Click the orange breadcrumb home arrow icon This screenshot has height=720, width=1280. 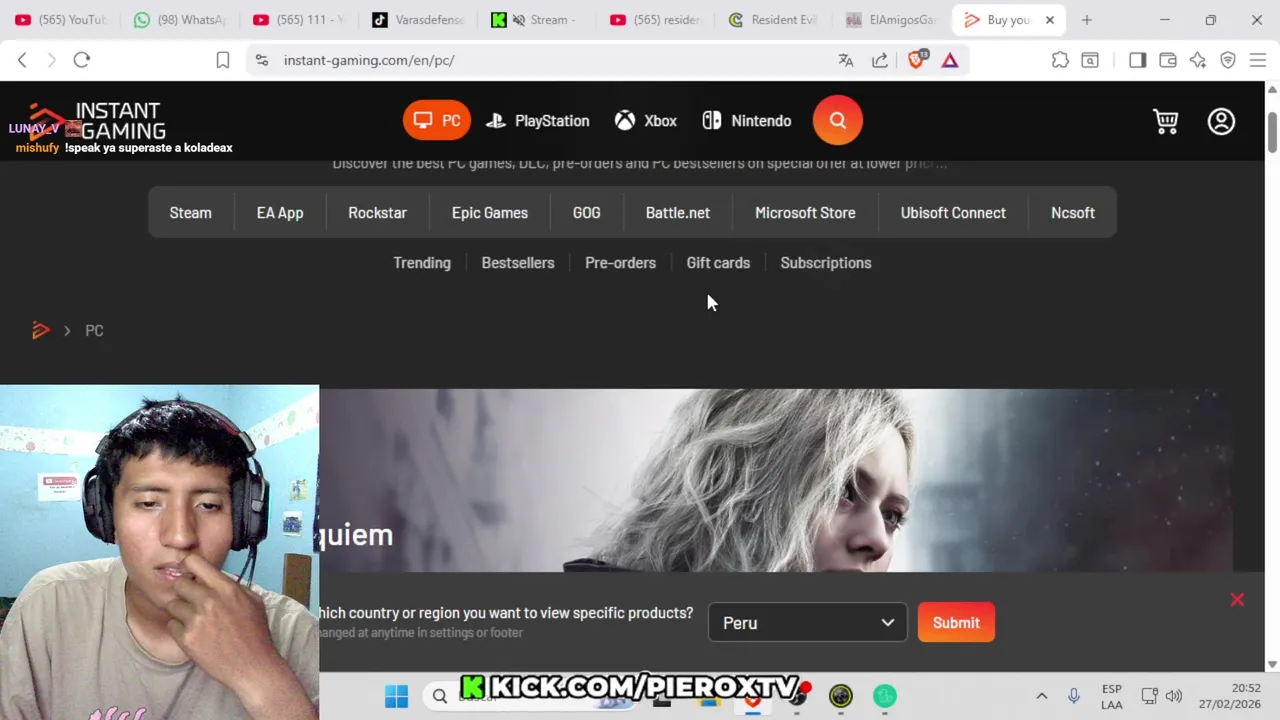pos(41,330)
